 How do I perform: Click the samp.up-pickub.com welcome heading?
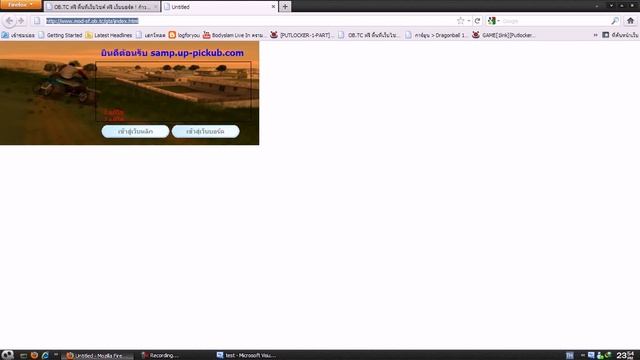[172, 53]
